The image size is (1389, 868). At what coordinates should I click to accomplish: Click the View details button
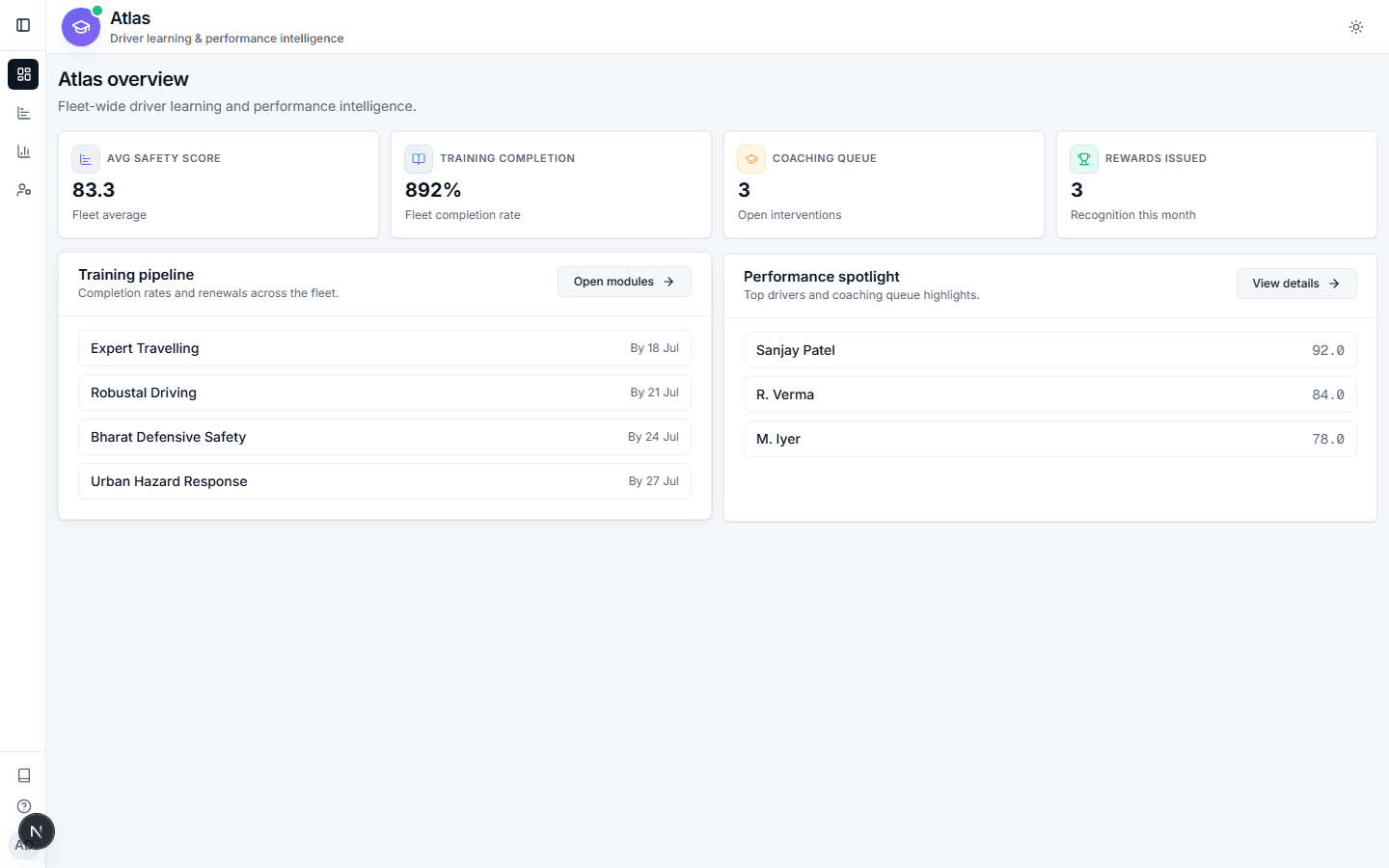[x=1296, y=284]
